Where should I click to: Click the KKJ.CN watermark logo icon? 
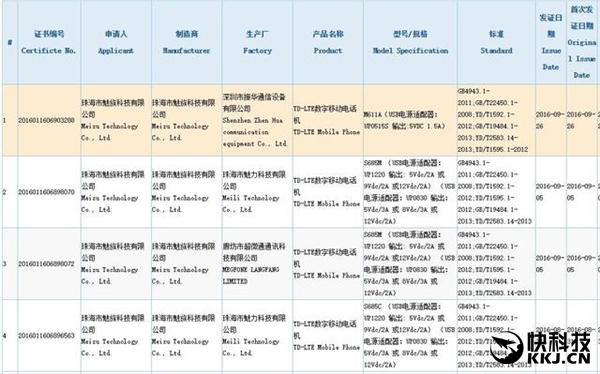tap(507, 347)
